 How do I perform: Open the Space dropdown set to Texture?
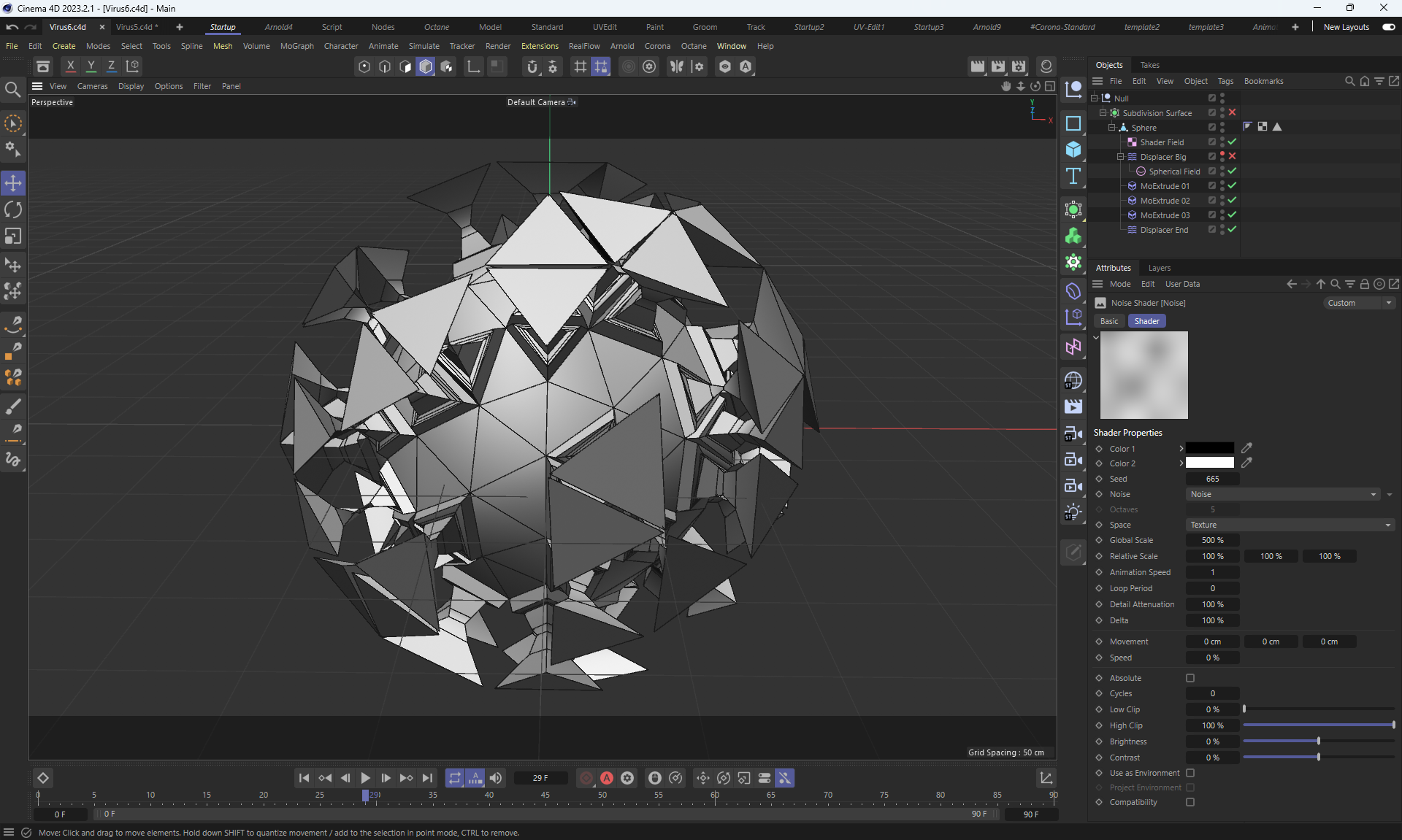coord(1290,525)
